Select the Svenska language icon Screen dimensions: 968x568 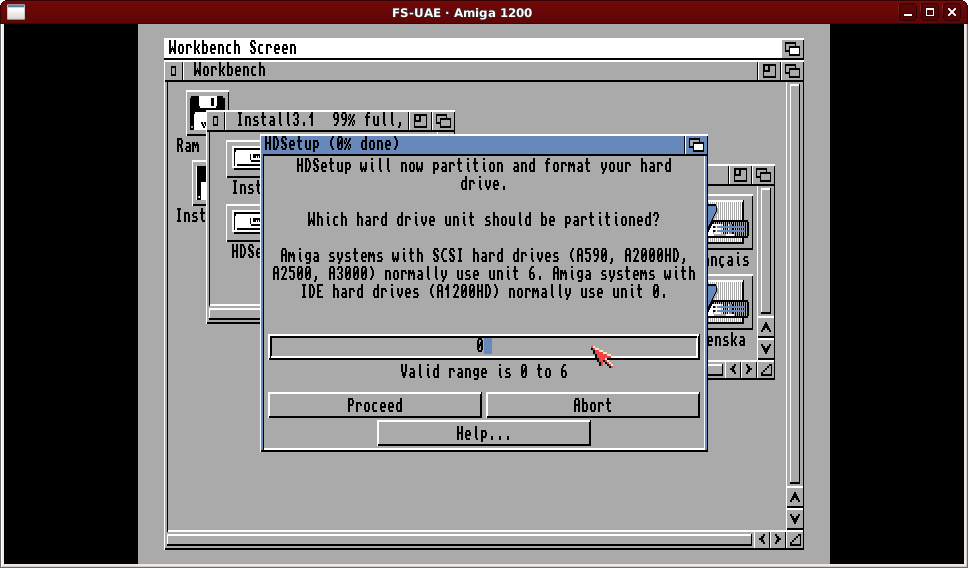729,304
